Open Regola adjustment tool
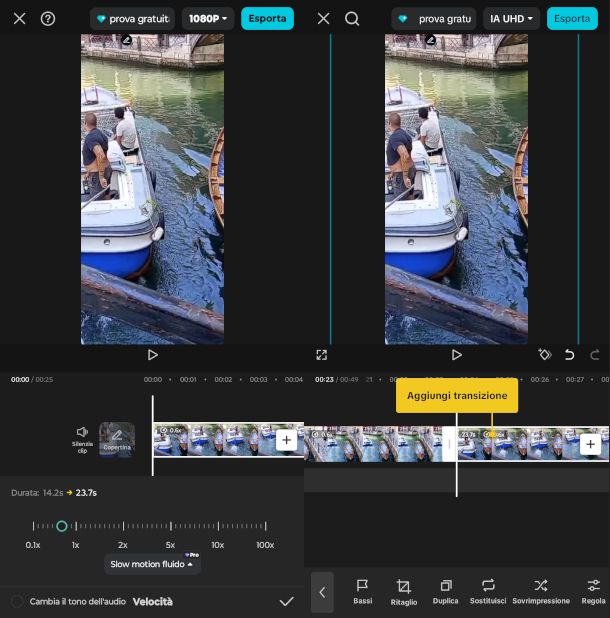The image size is (610, 618). click(x=593, y=592)
